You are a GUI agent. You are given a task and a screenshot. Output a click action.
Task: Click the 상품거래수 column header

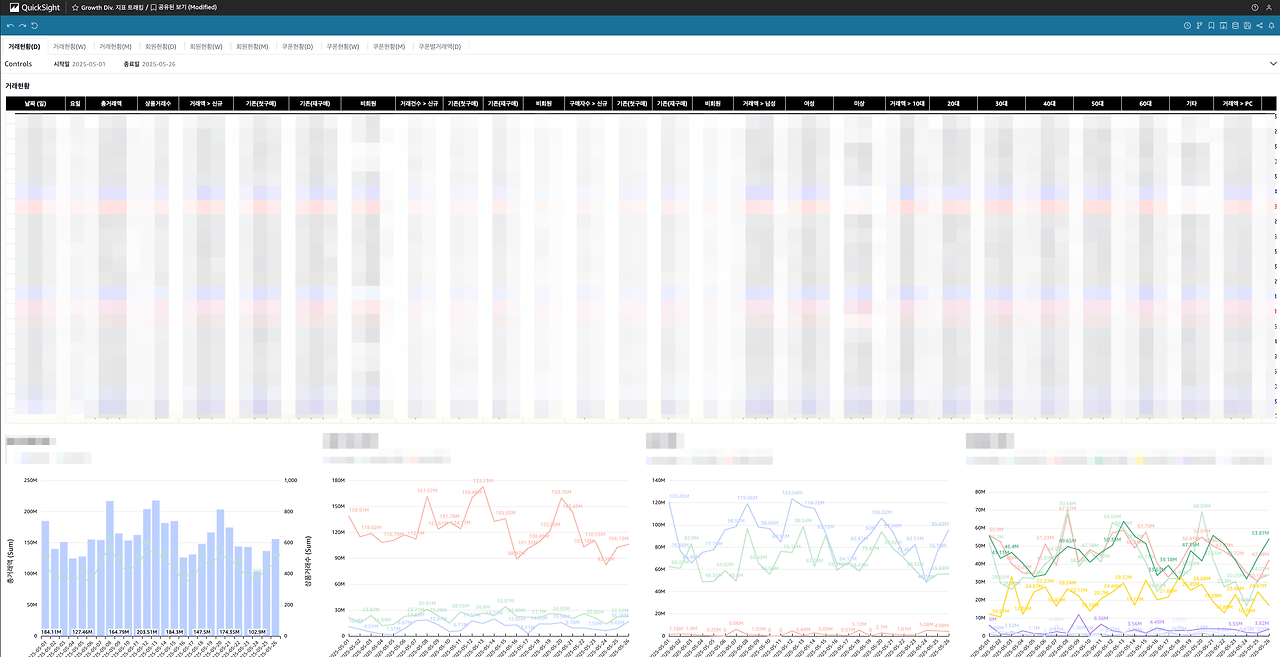(x=157, y=103)
